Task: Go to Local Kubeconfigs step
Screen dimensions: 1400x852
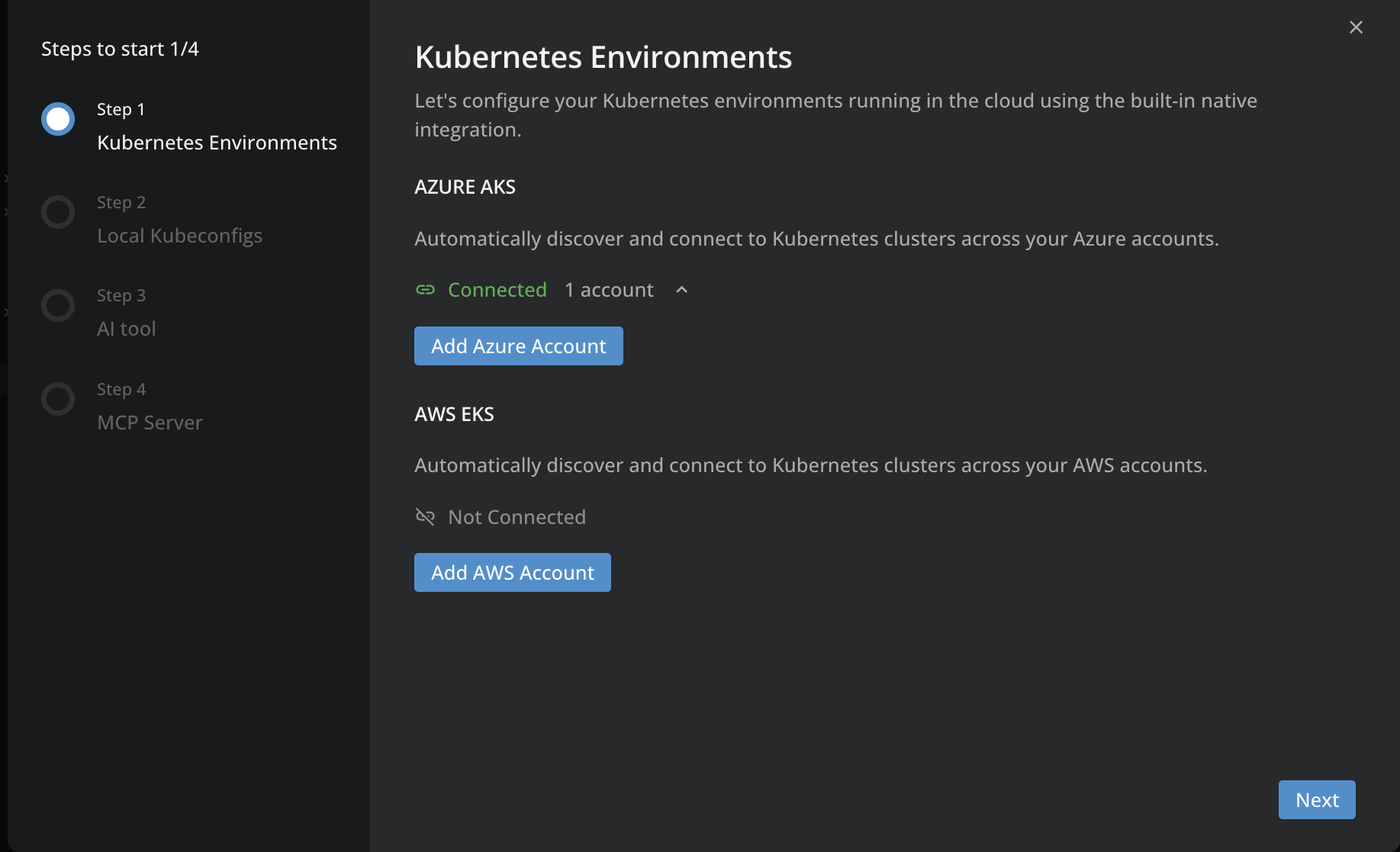Action: click(x=179, y=236)
